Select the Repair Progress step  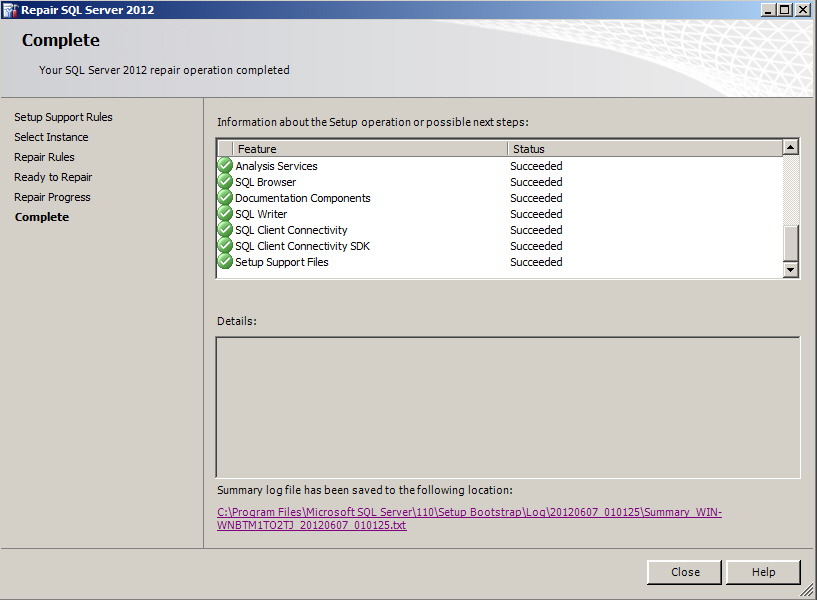[x=52, y=197]
